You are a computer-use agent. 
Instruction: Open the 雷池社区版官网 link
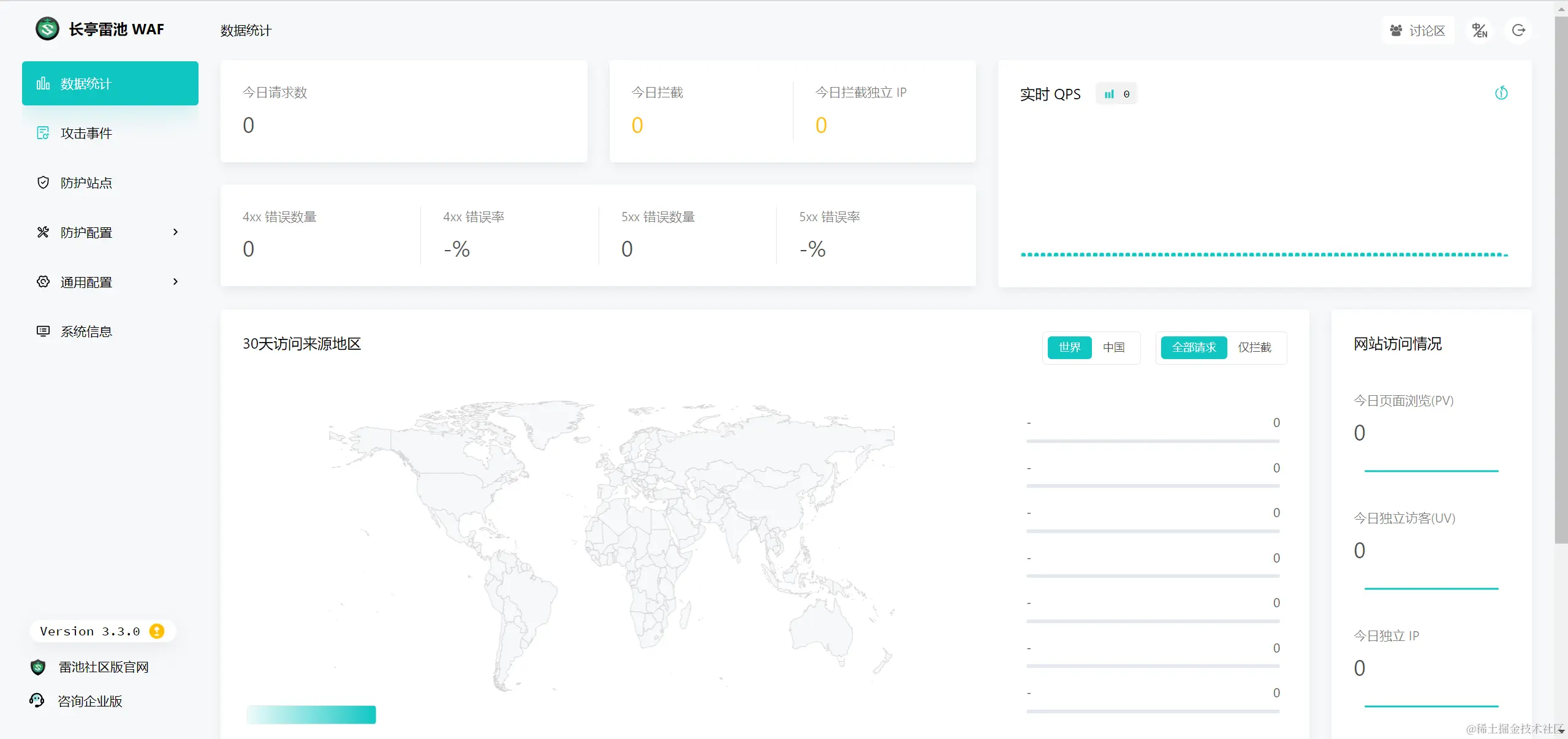103,667
